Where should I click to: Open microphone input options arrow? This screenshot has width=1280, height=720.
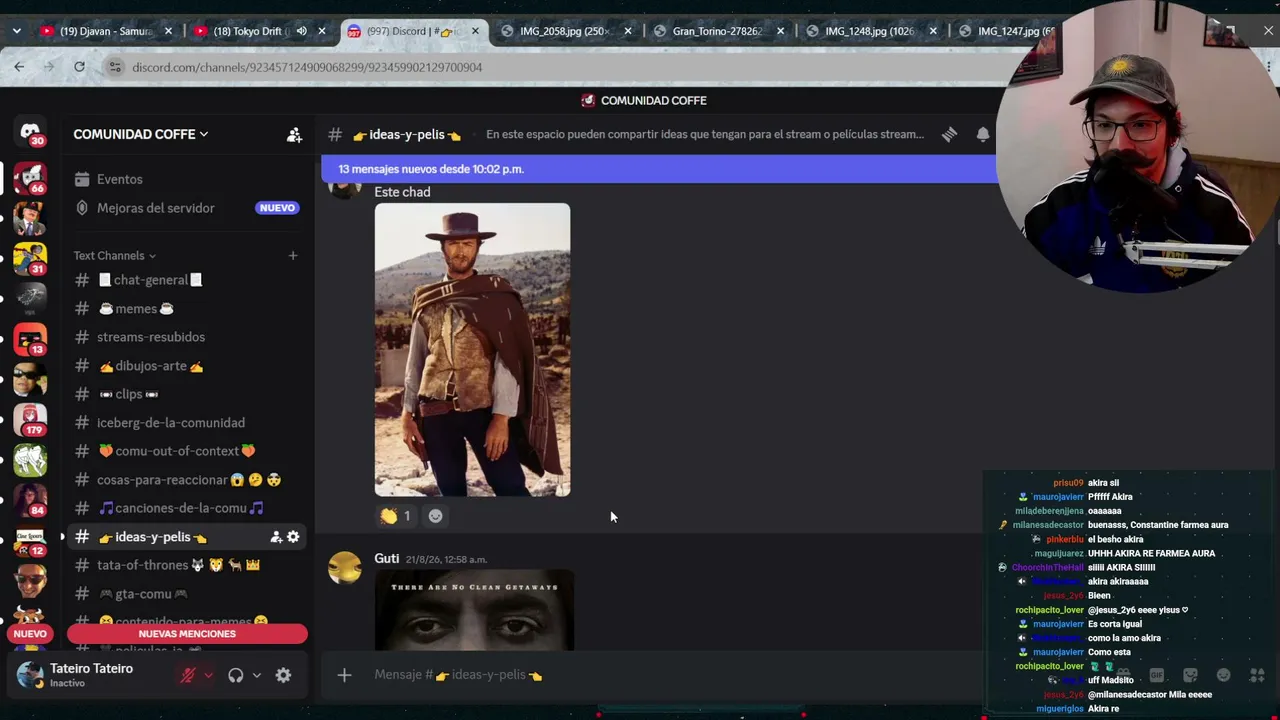[208, 675]
